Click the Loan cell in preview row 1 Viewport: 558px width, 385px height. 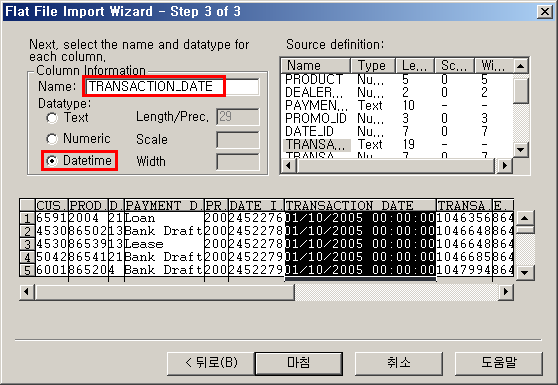click(x=164, y=218)
